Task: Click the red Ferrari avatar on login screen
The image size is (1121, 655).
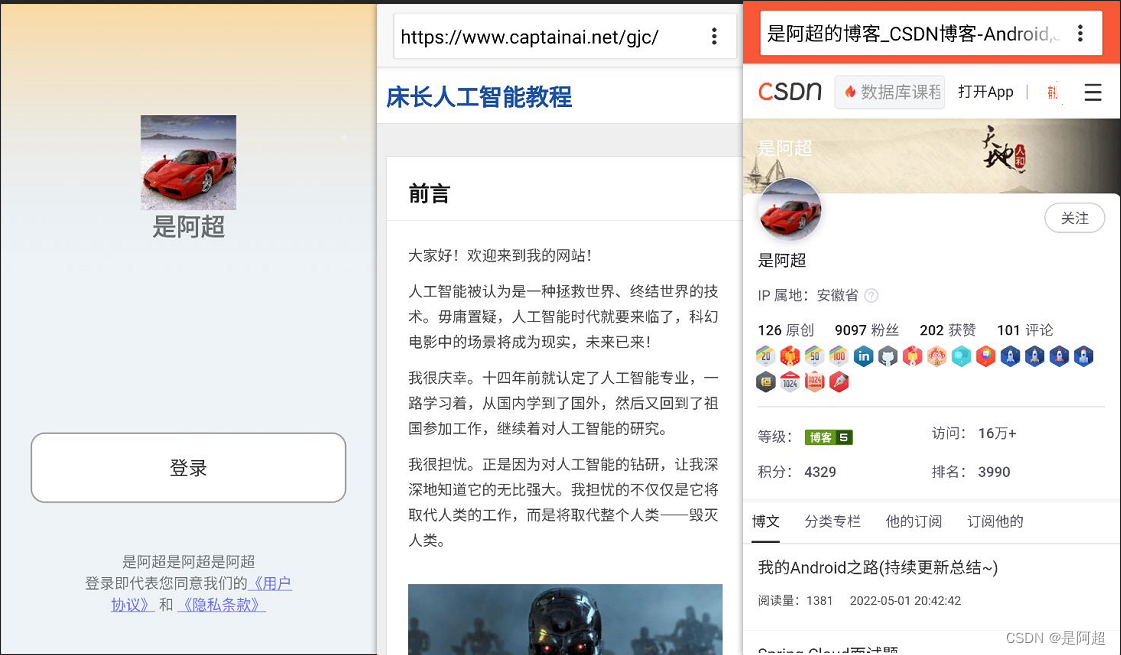Action: point(188,162)
